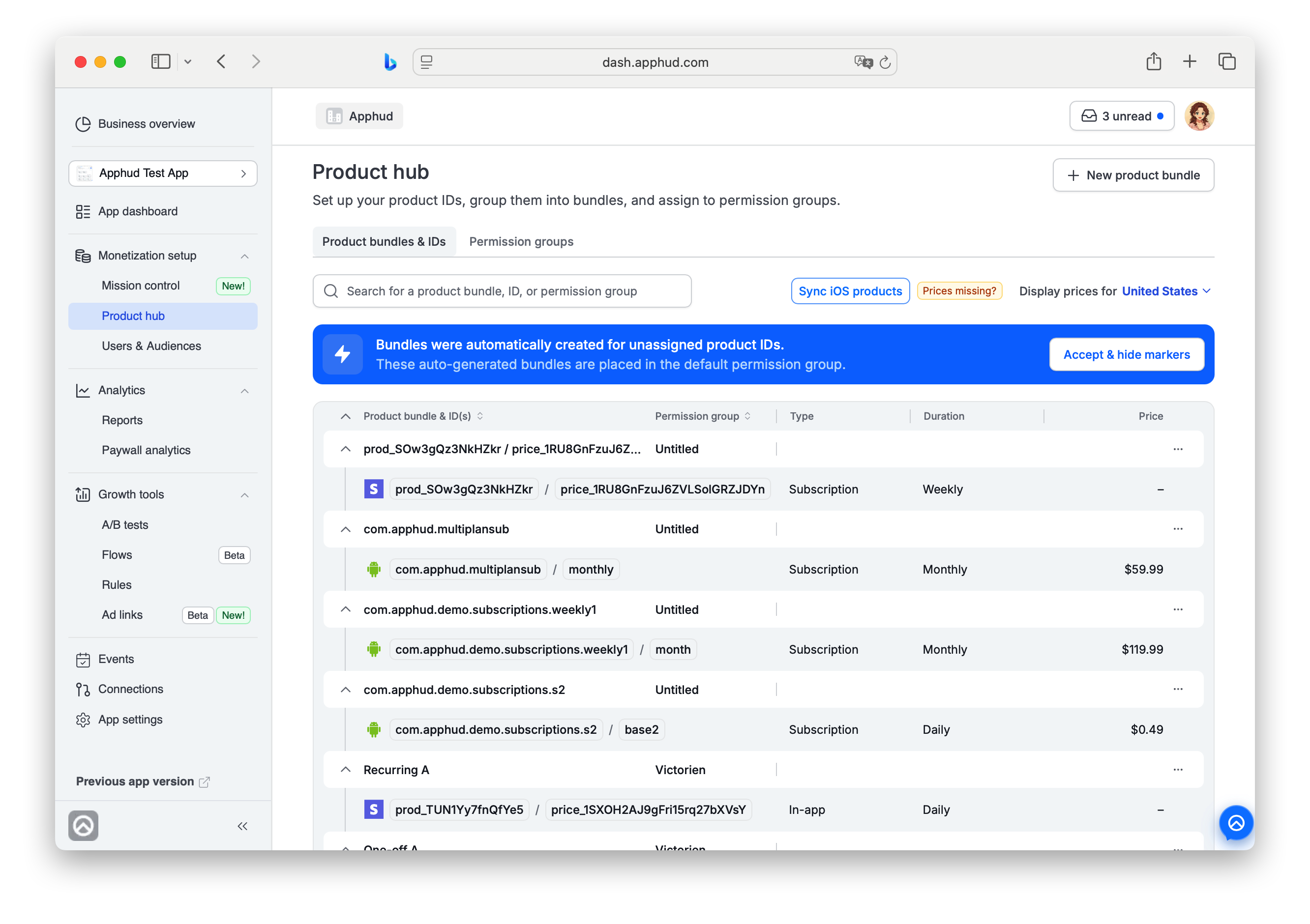The width and height of the screenshot is (1310, 924).
Task: Open Connections in the sidebar
Action: tap(119, 690)
